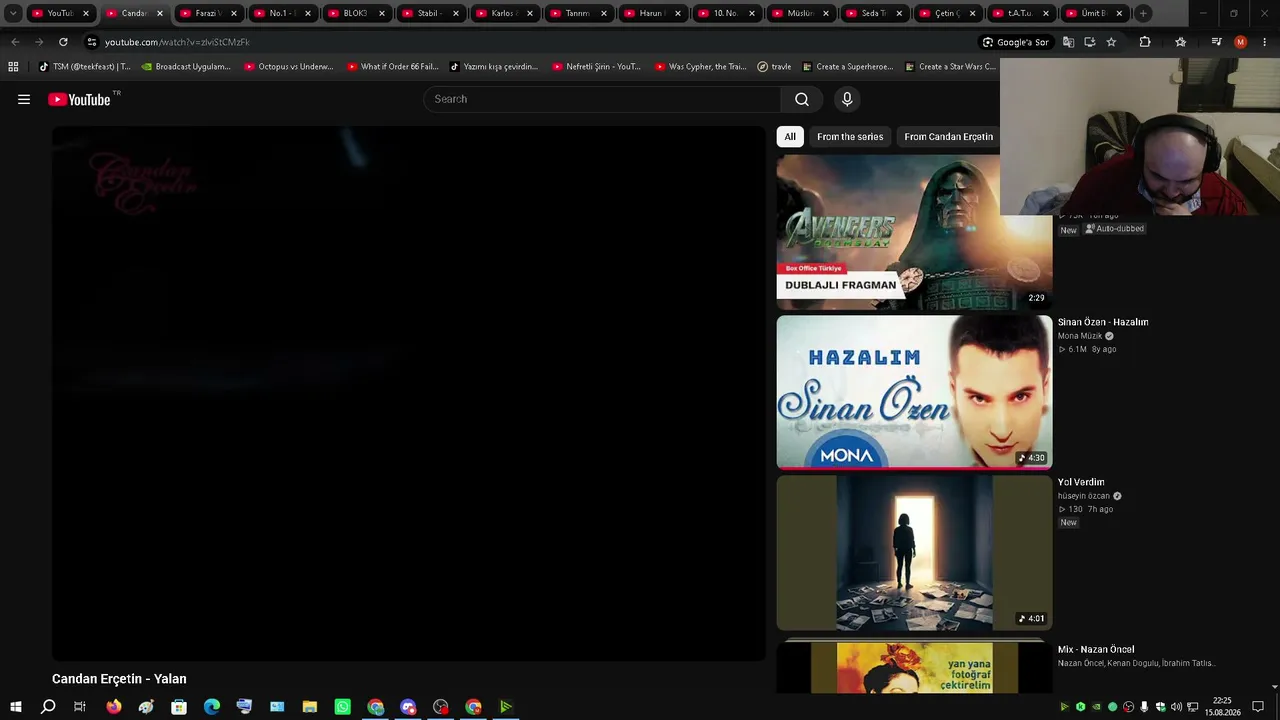Open WhatsApp from the taskbar
1280x720 pixels.
pos(343,707)
